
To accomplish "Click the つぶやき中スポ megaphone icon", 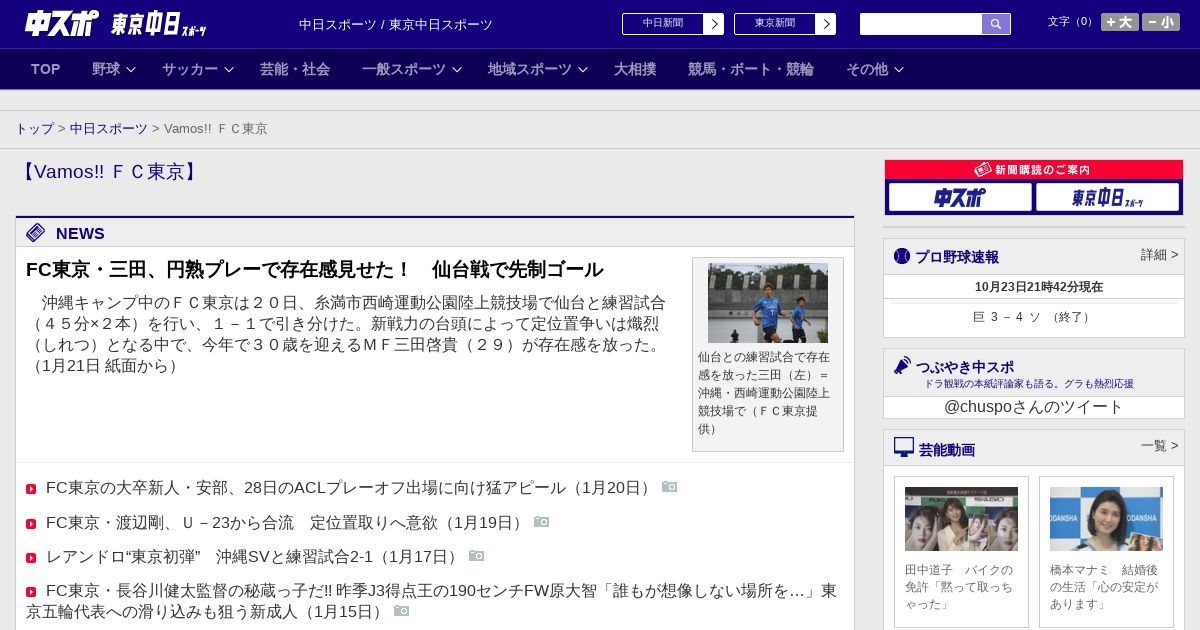I will tap(902, 366).
